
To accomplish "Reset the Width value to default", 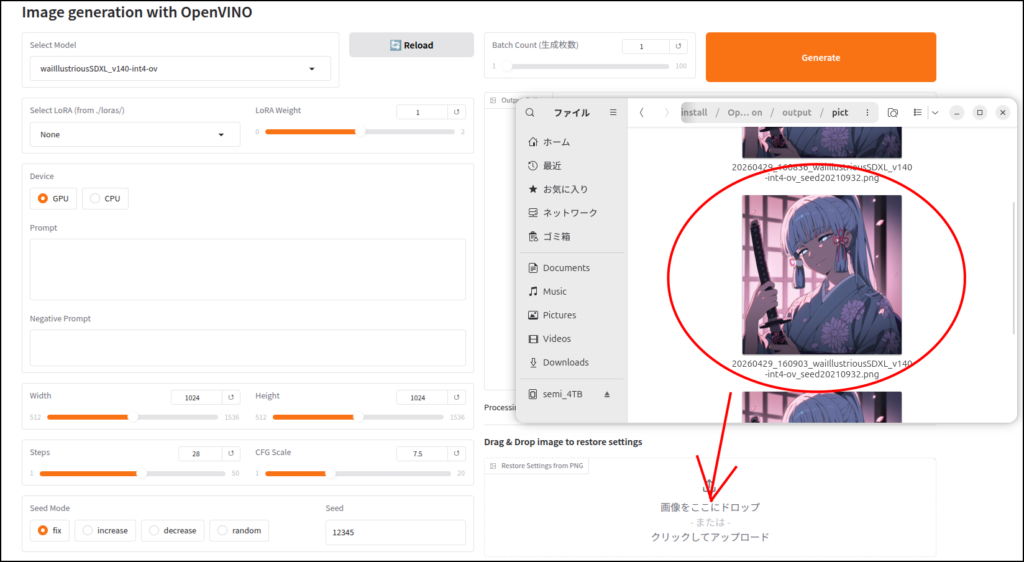I will coord(231,397).
